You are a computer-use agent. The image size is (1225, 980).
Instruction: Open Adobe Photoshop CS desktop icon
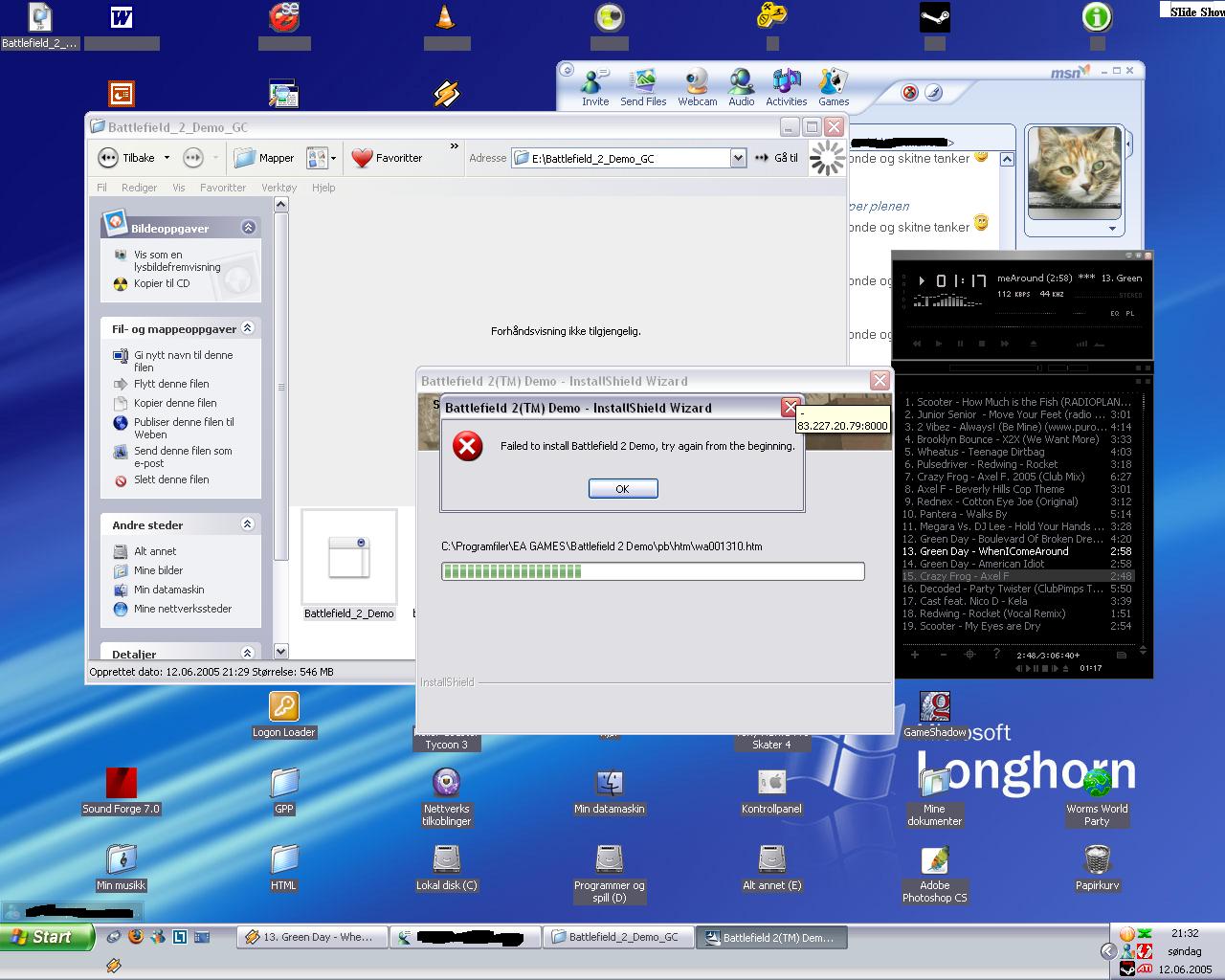click(x=935, y=874)
